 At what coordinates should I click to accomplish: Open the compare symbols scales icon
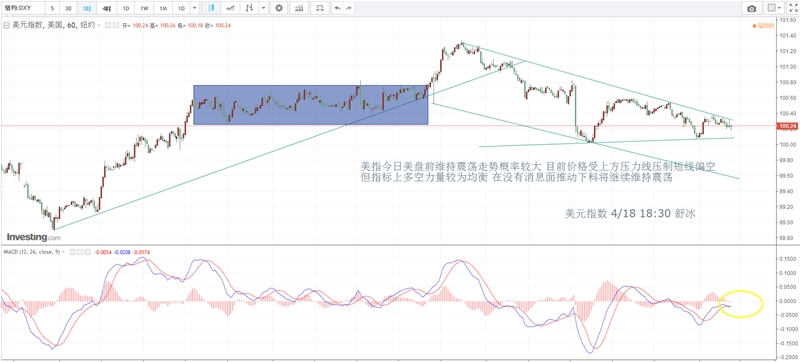[320, 8]
